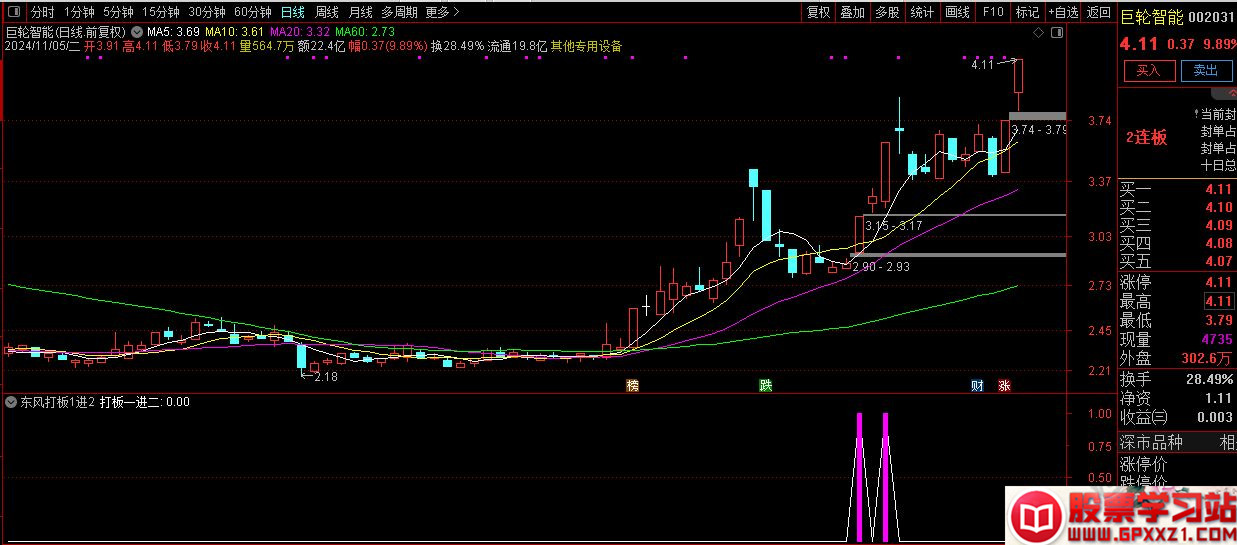The height and width of the screenshot is (545, 1237).
Task: Click the 换手 value 28.49%
Action: coord(1208,380)
